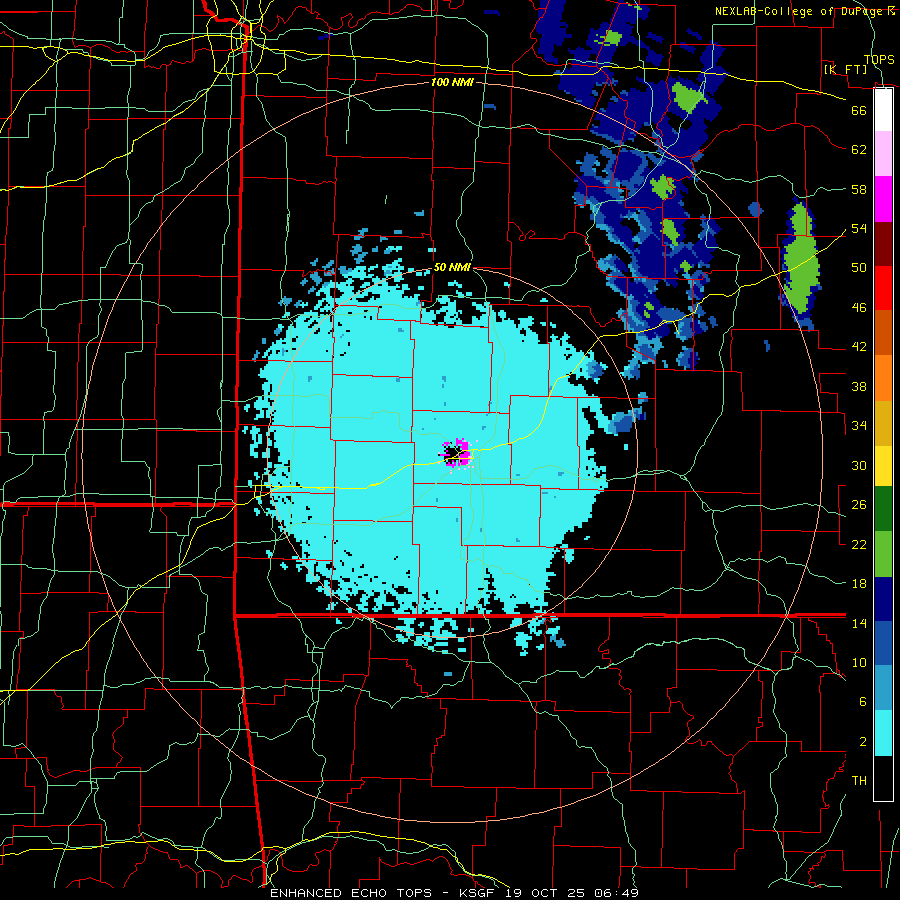This screenshot has height=900, width=900.
Task: Click the light pink legend swatch below 62
Action: (x=883, y=154)
